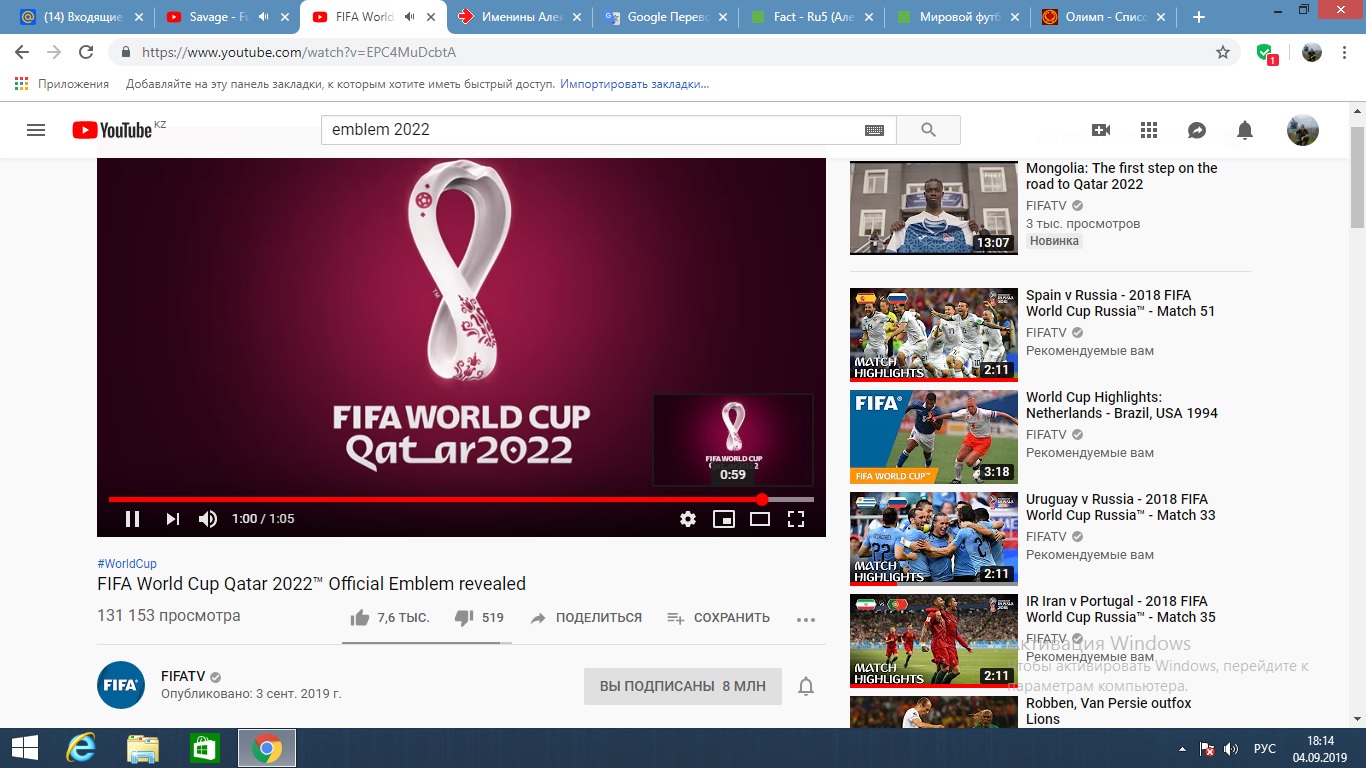Click the ВЫ ПОДПИСАНЫ subscribed button
The width and height of the screenshot is (1366, 768).
click(683, 686)
